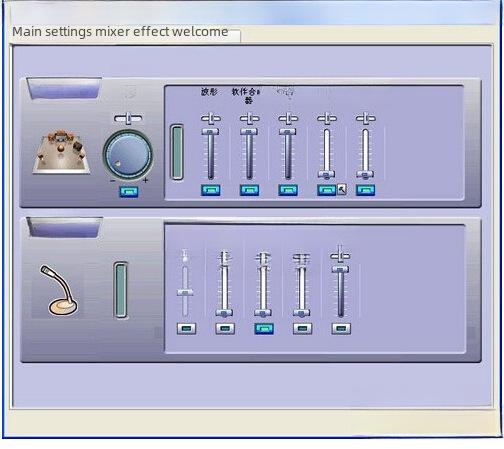Click the speaker room playback icon

click(x=61, y=152)
